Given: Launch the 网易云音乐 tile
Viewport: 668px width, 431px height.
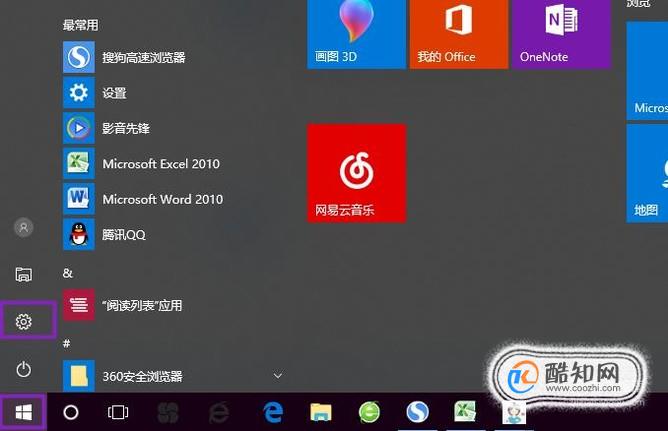Looking at the screenshot, I should coord(356,173).
